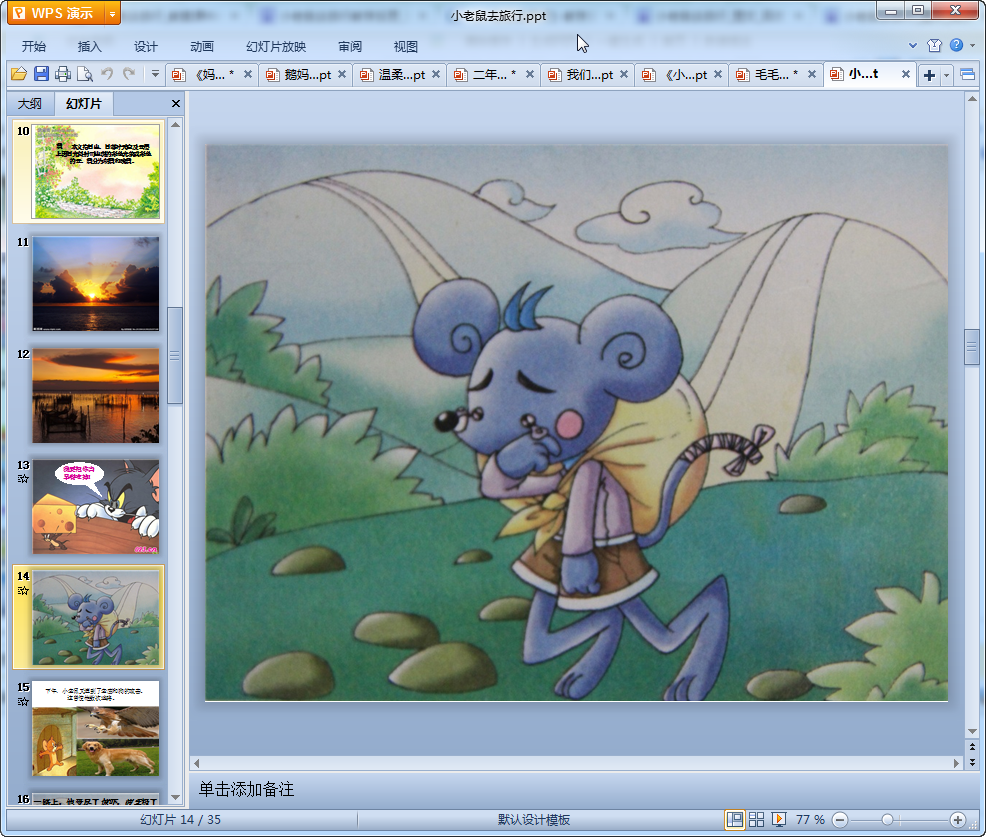Select the 幻灯片 slides pane tab
The image size is (986, 837).
(x=84, y=104)
